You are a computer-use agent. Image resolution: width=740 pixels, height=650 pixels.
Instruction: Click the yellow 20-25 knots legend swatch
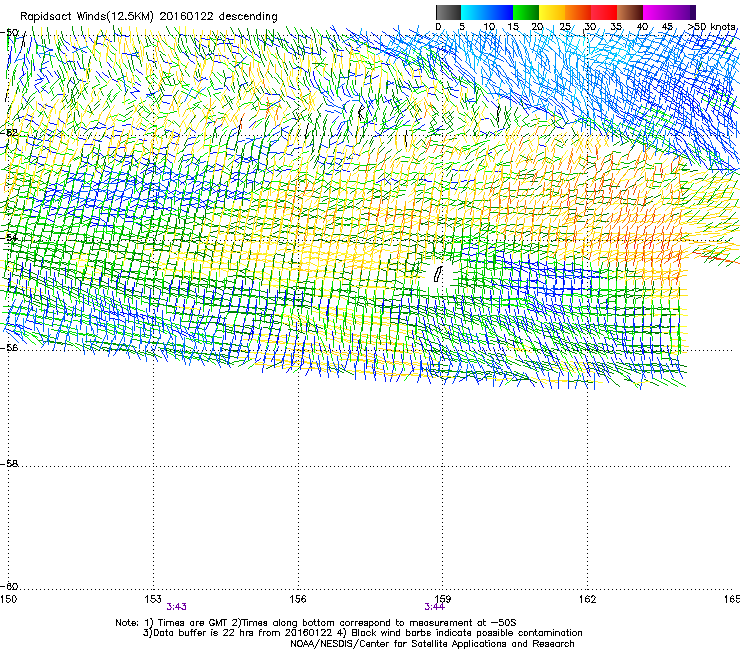pos(552,12)
